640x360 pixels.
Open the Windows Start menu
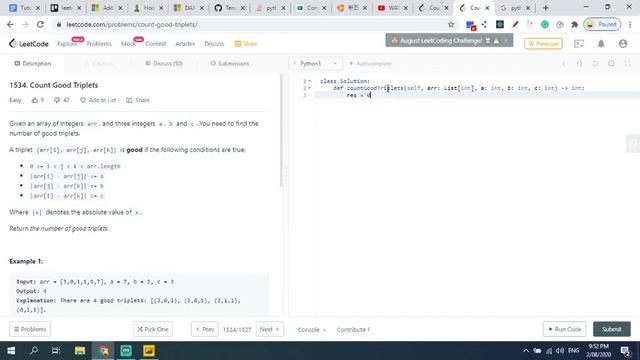point(11,351)
